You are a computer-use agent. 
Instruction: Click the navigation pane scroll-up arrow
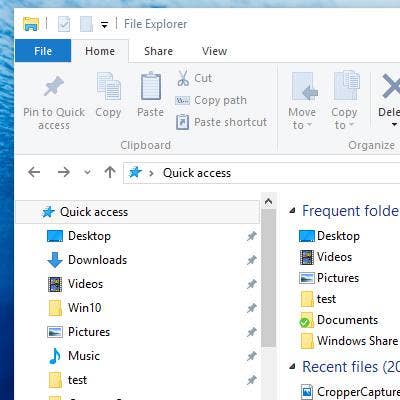(268, 201)
